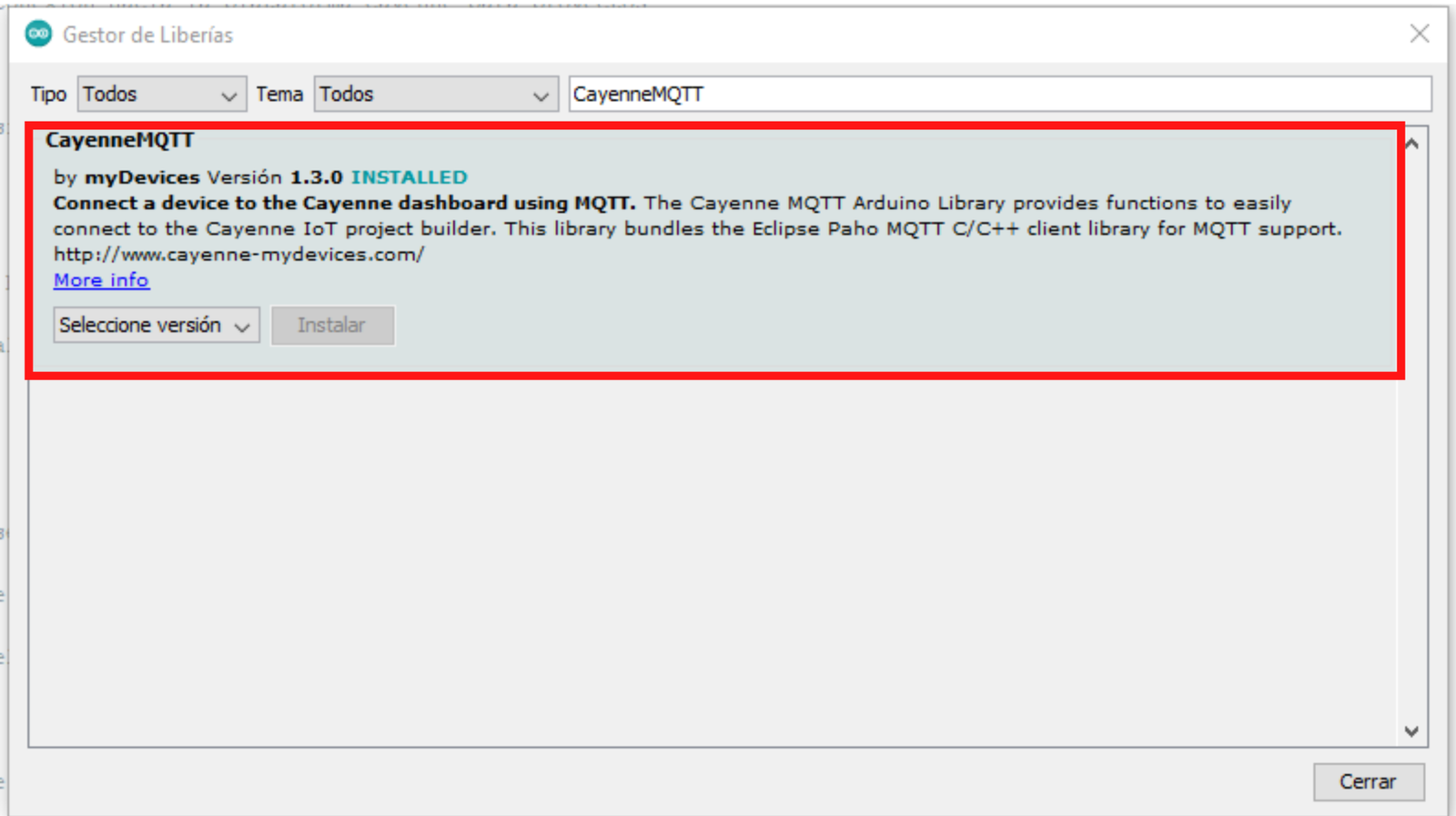Open the More info link
The image size is (1456, 816).
tap(101, 280)
